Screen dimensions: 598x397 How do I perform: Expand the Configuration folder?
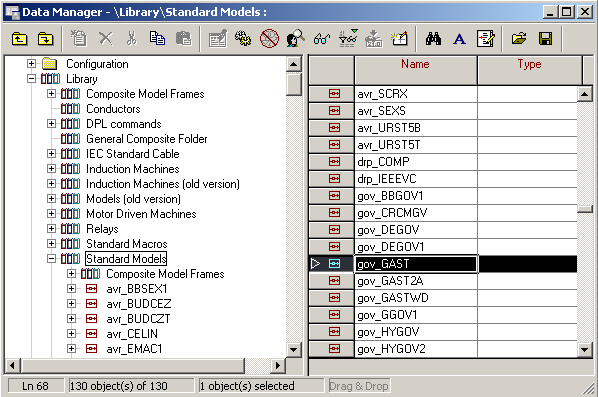(x=32, y=64)
